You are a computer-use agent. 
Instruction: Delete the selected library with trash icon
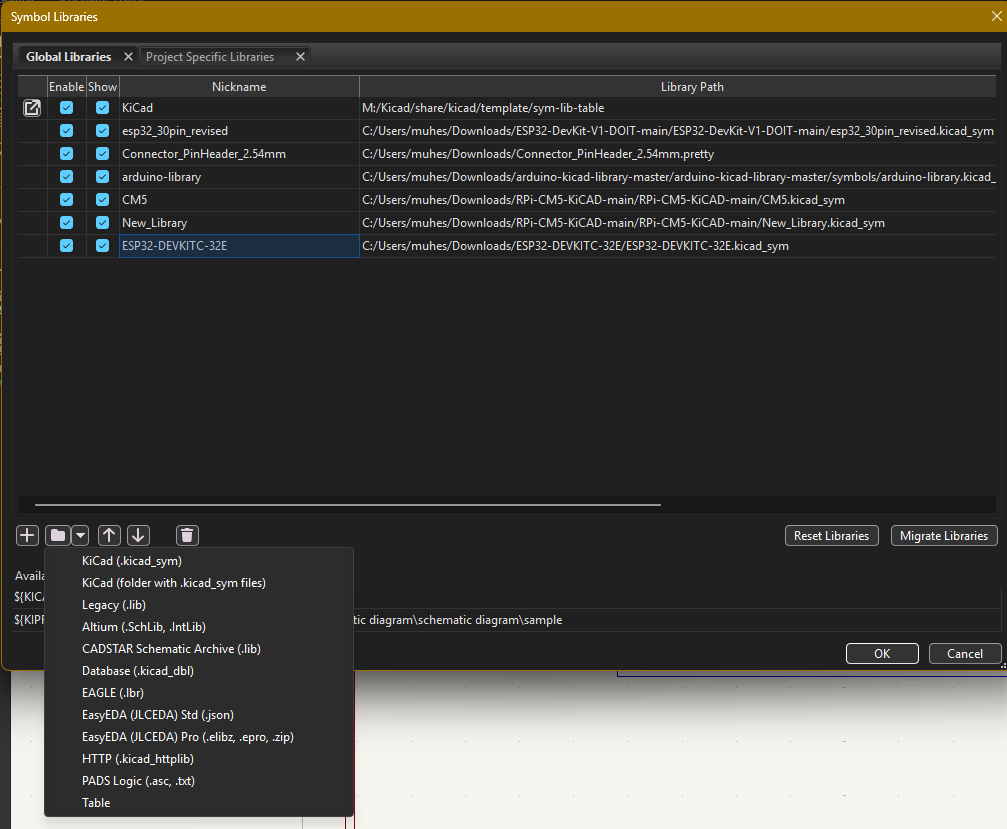[187, 536]
